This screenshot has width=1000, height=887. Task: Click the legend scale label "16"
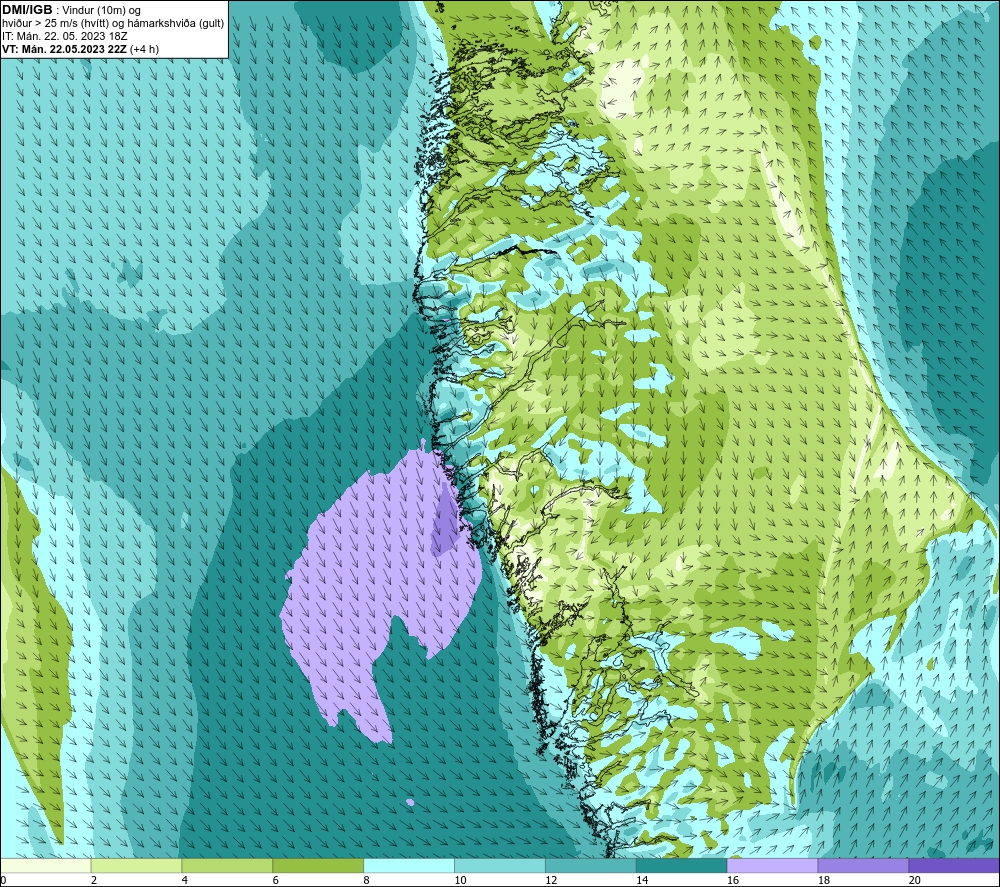733,880
